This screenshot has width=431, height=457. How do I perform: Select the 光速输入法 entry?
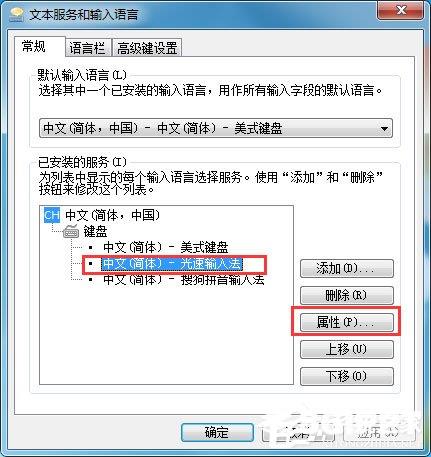point(172,264)
